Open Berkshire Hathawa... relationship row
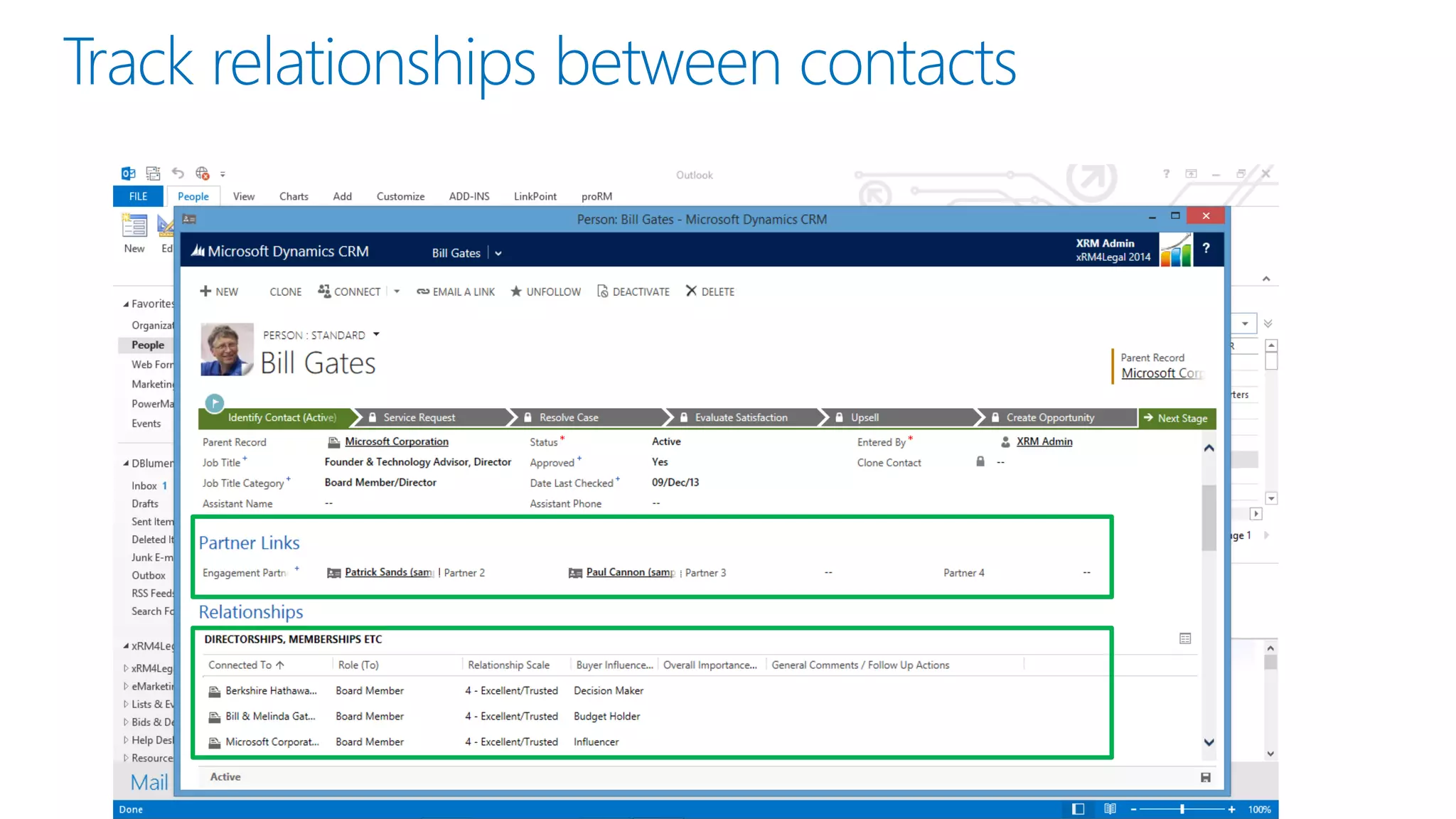 point(270,690)
